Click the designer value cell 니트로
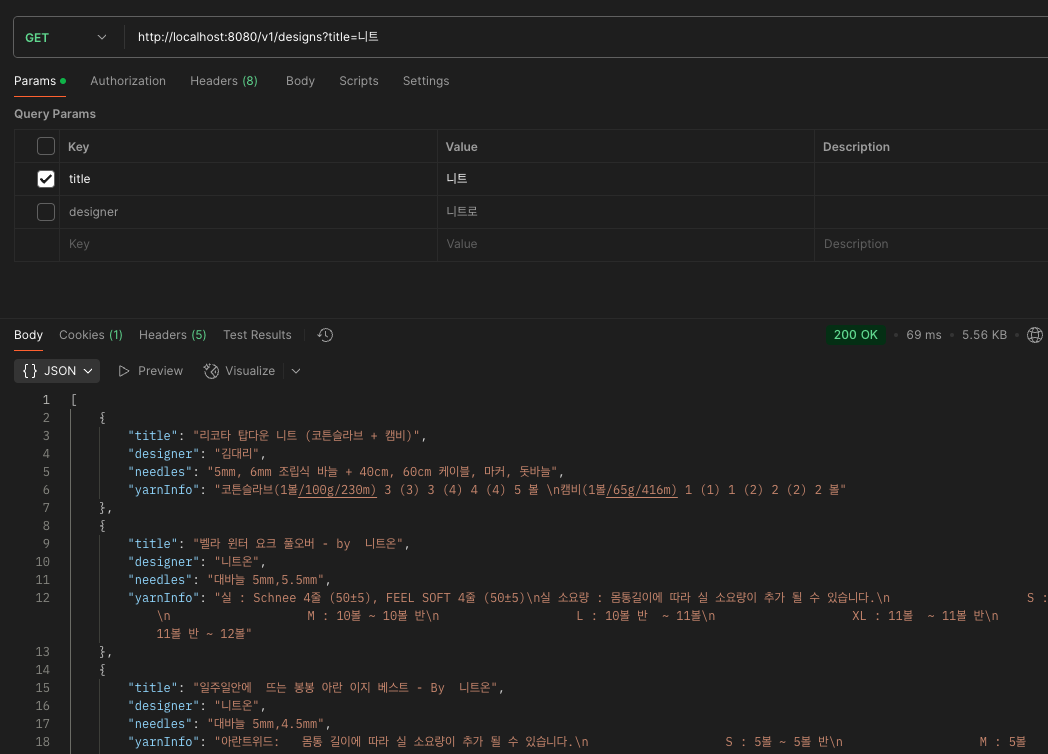 626,212
